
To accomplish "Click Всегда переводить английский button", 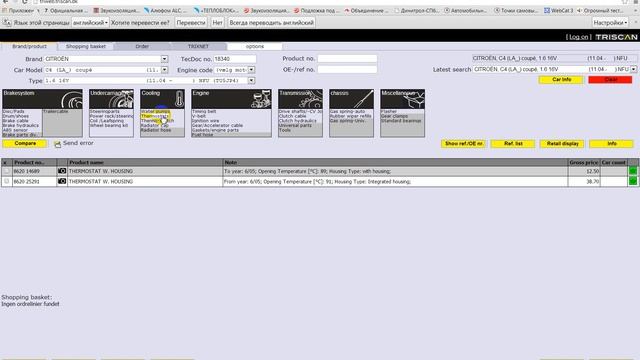I will click(271, 23).
